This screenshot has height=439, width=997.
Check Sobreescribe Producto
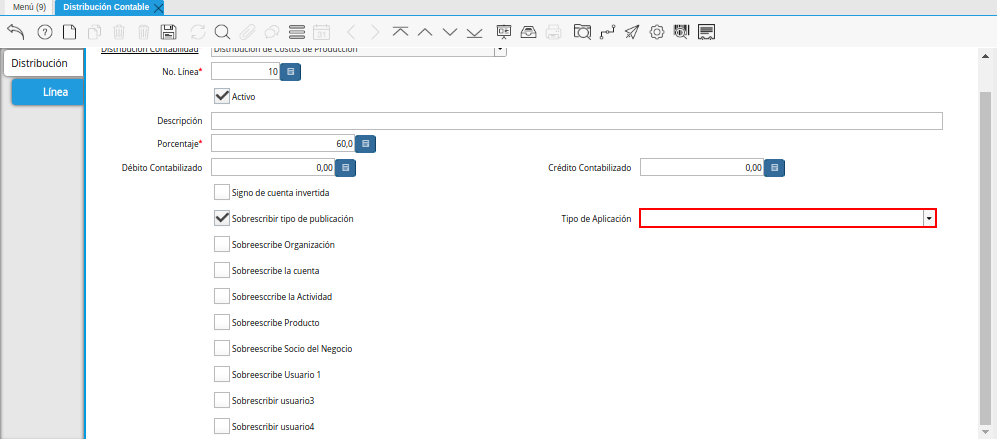(x=222, y=323)
